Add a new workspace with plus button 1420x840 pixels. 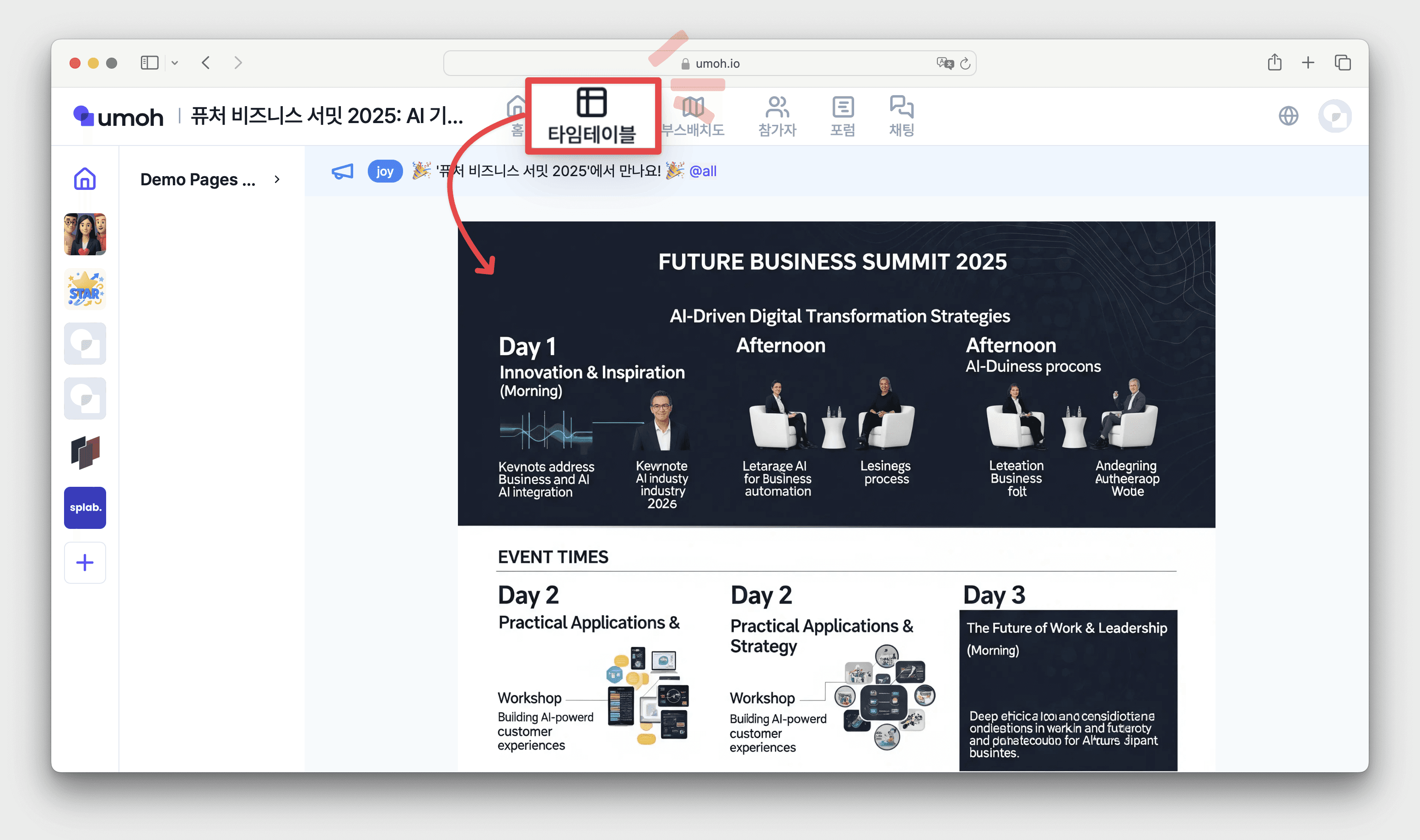(85, 562)
